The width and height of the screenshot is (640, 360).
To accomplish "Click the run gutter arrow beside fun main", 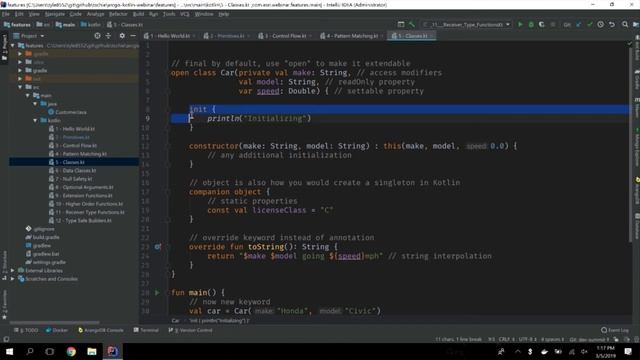I will point(157,293).
